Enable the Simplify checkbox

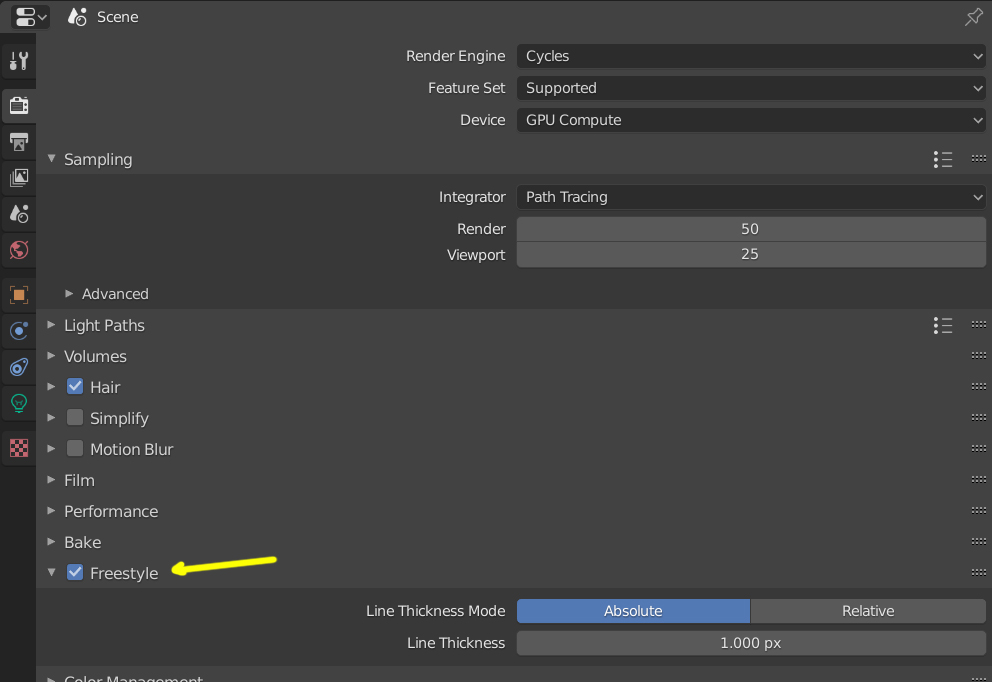point(75,418)
